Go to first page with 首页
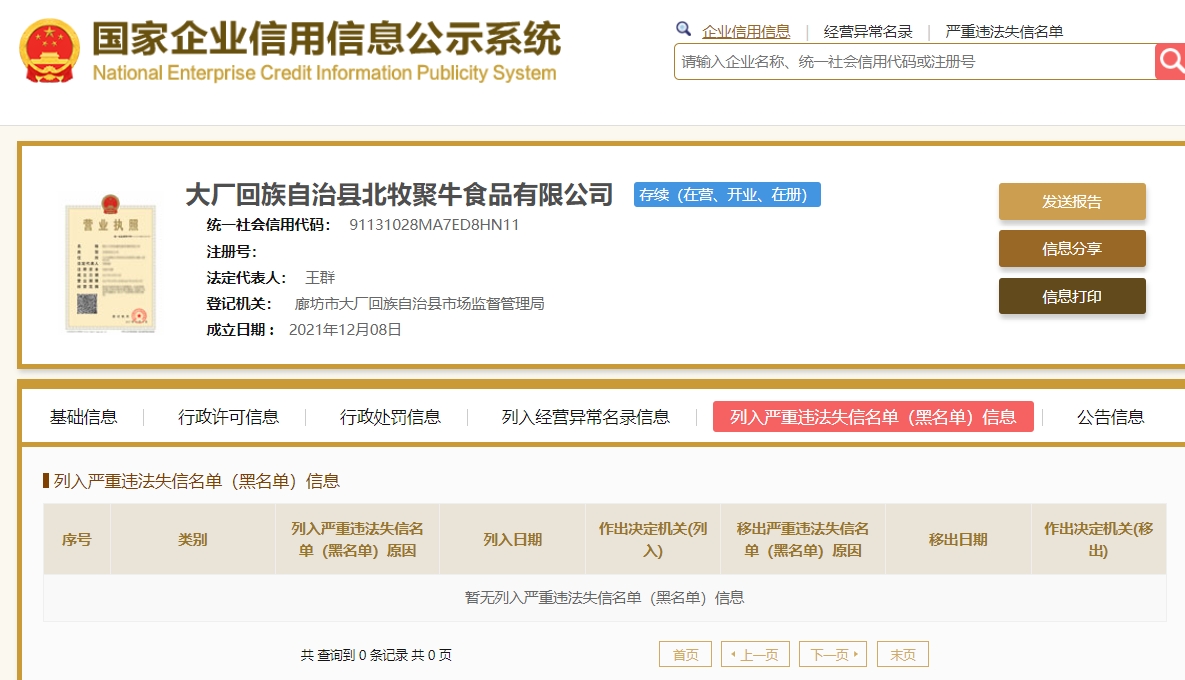Image resolution: width=1185 pixels, height=680 pixels. [x=685, y=654]
